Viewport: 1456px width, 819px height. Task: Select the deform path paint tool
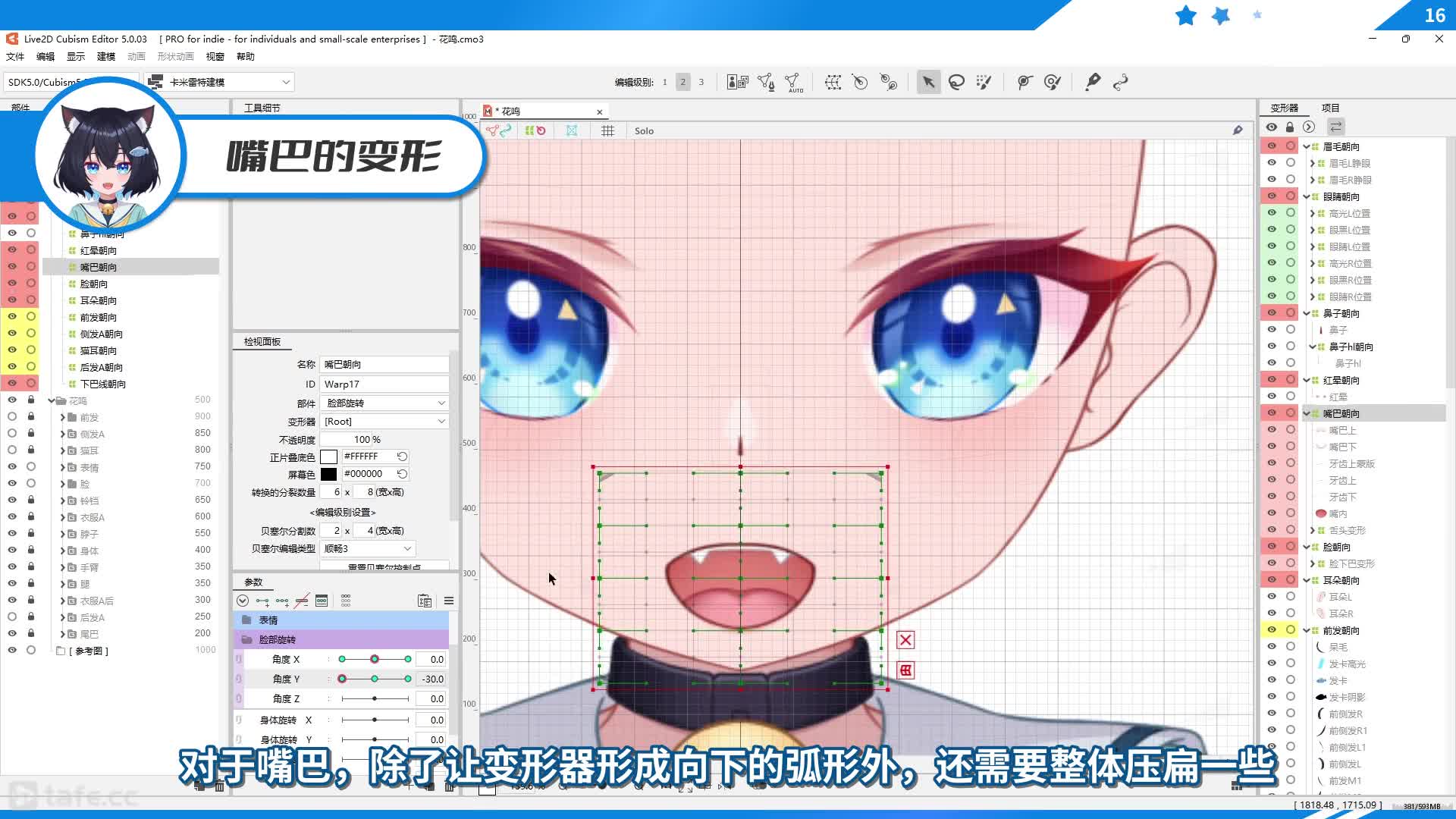click(1053, 82)
